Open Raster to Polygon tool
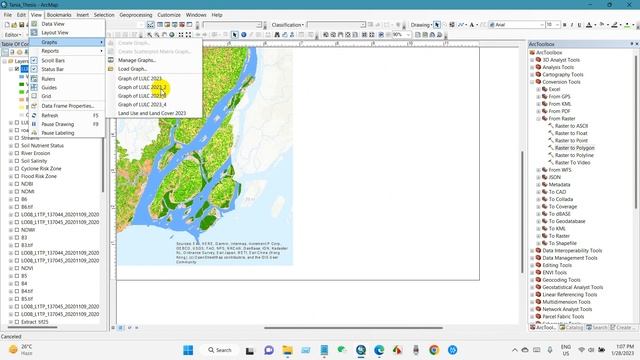The image size is (640, 360). point(574,148)
